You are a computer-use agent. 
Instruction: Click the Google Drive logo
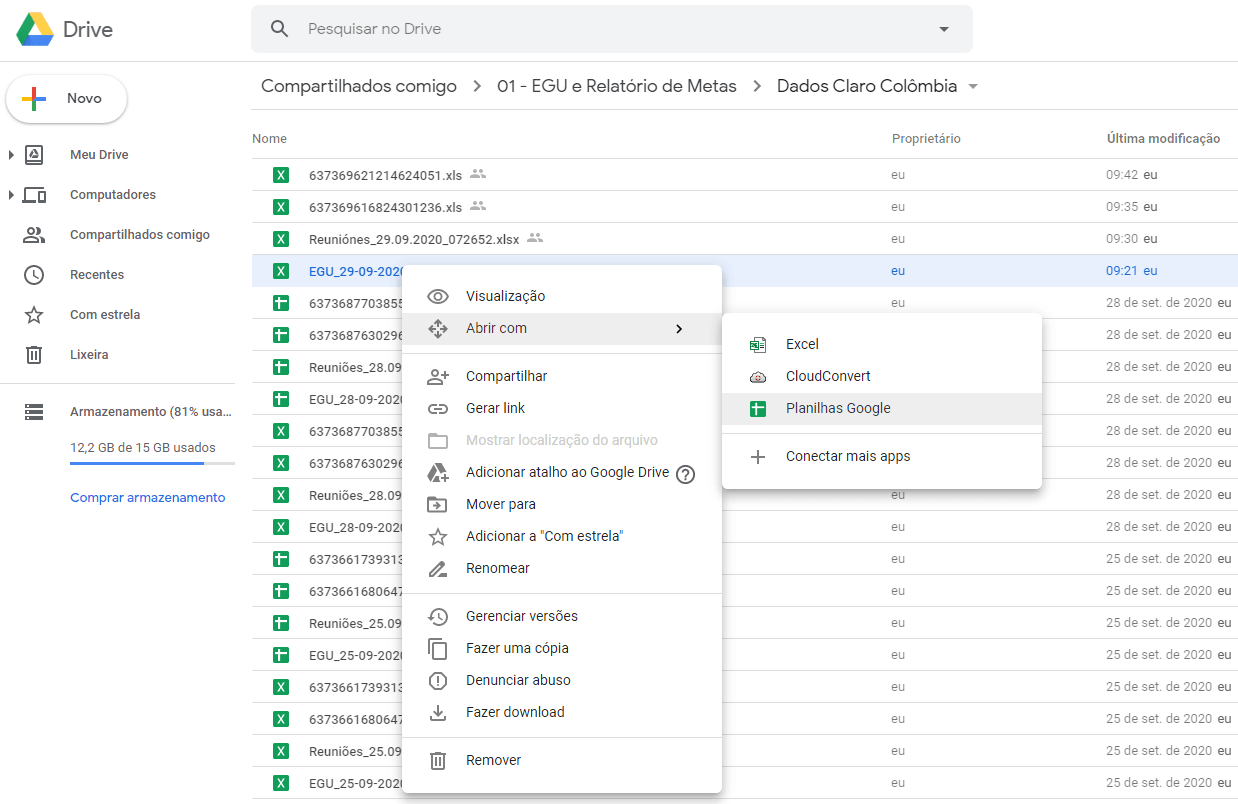pos(35,30)
